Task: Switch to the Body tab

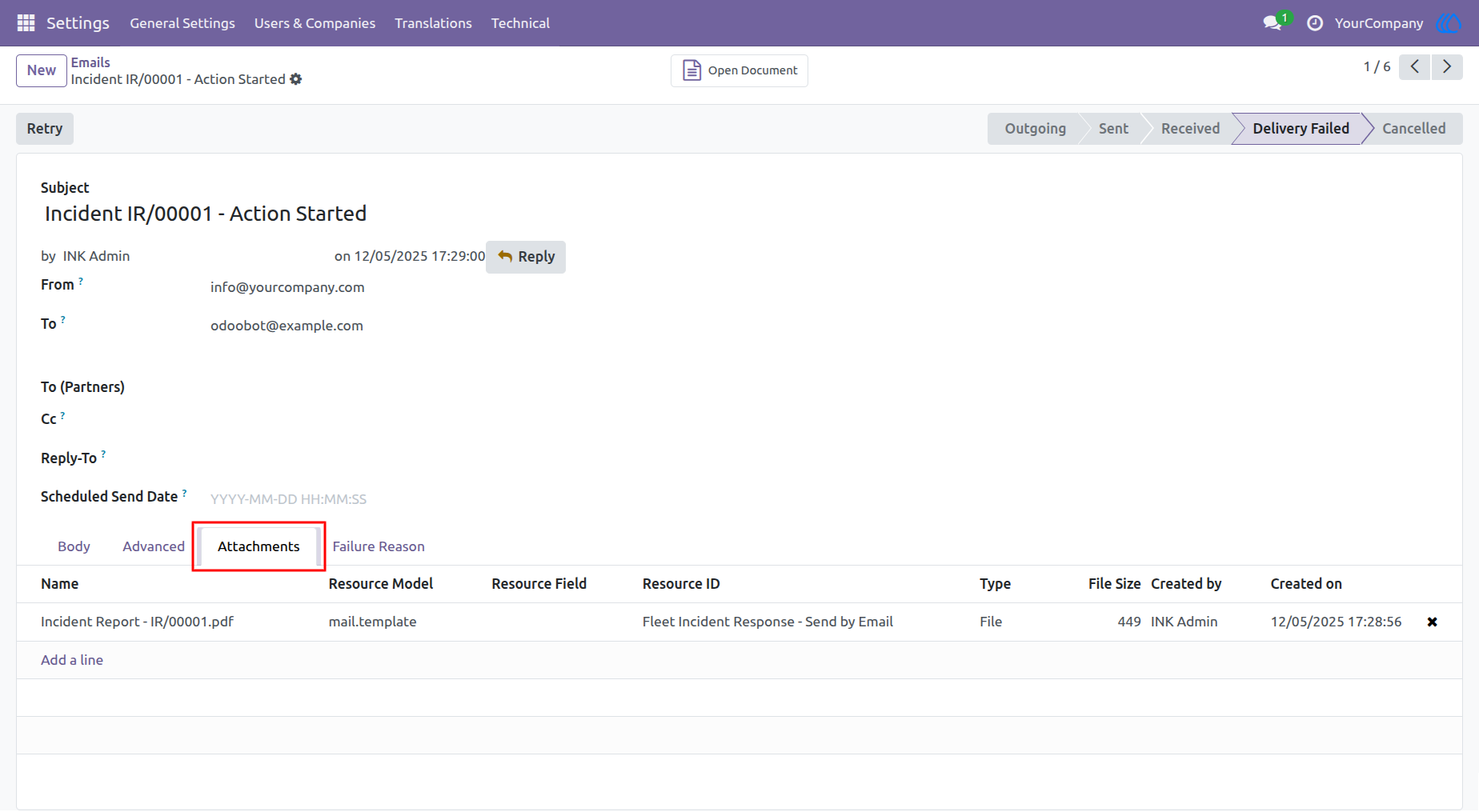Action: (x=74, y=546)
